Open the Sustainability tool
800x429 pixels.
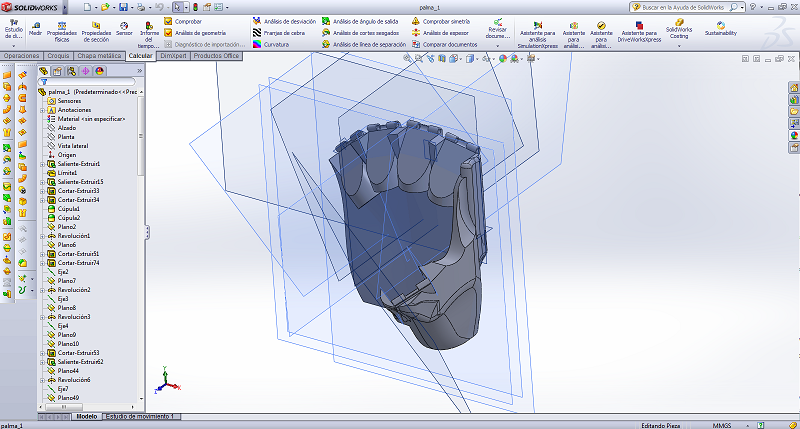(720, 29)
